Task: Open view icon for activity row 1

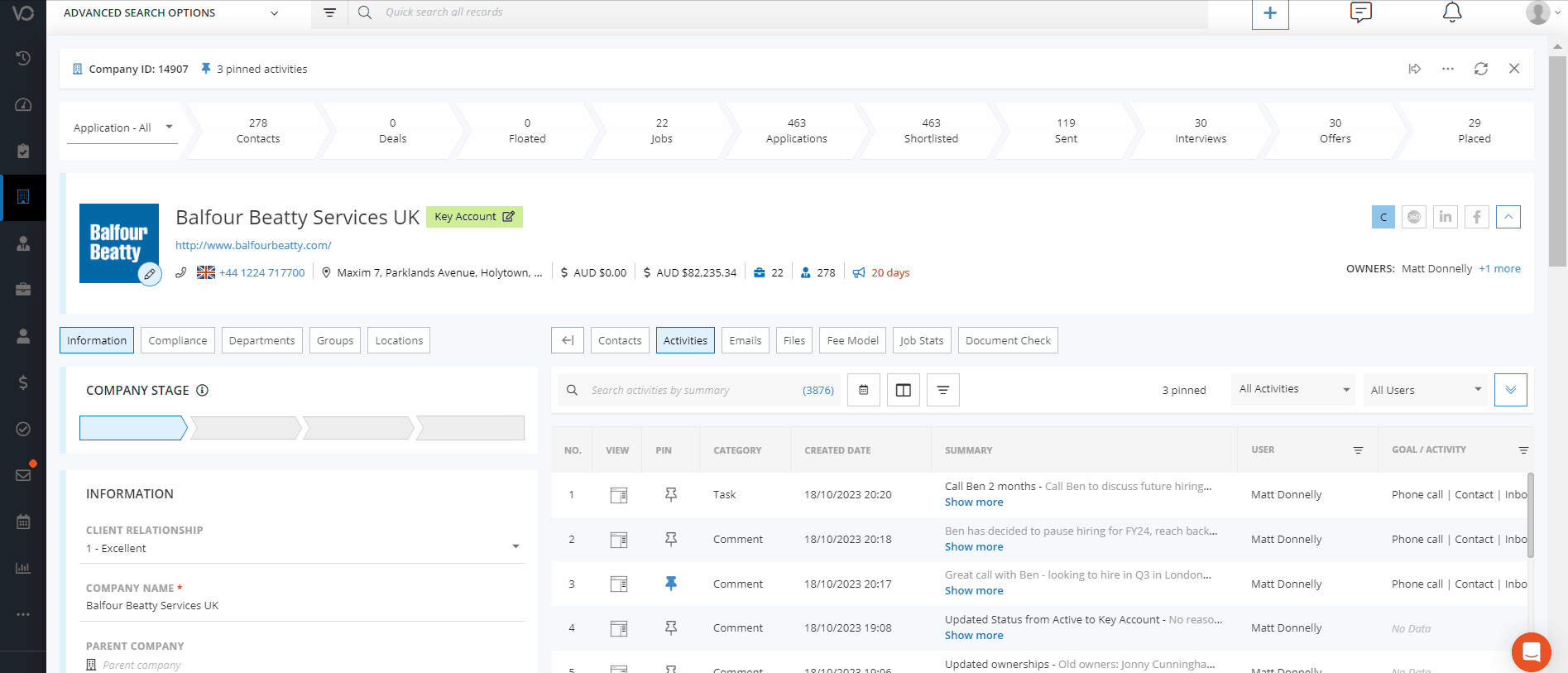Action: (x=619, y=495)
